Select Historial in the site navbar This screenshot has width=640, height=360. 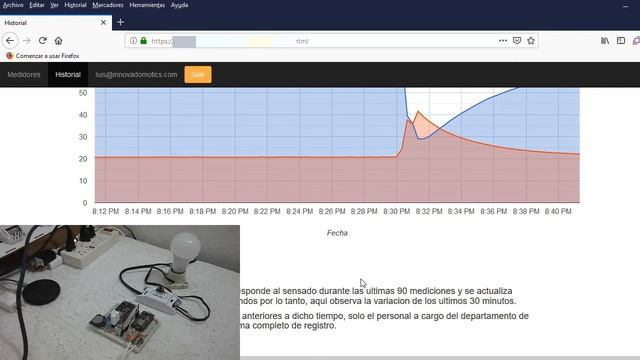tap(68, 75)
